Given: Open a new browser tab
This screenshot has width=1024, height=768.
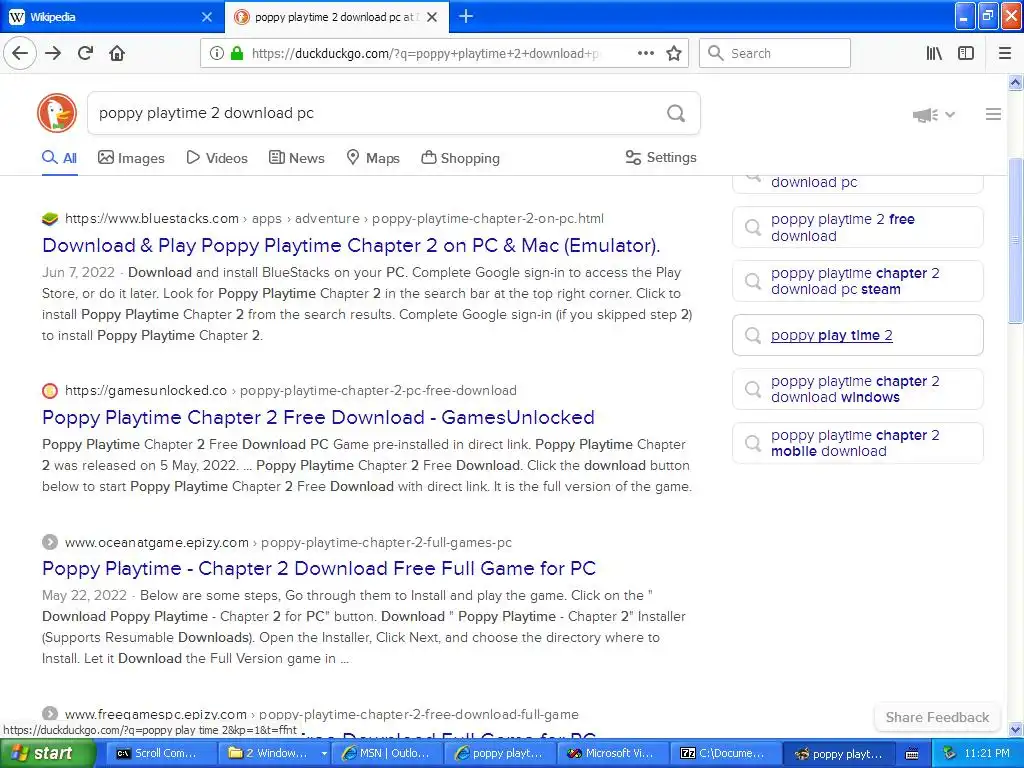Looking at the screenshot, I should pyautogui.click(x=466, y=16).
